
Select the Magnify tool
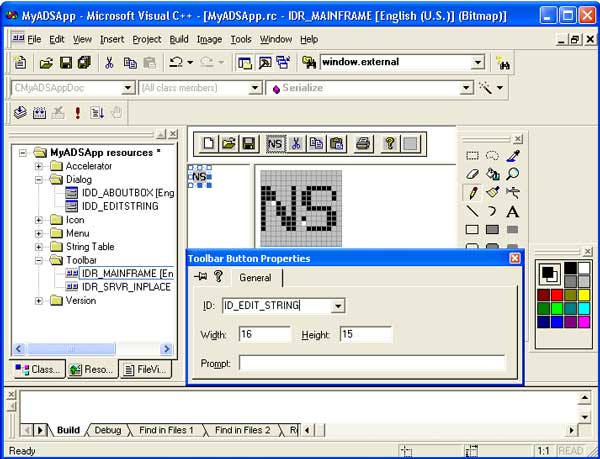point(512,174)
